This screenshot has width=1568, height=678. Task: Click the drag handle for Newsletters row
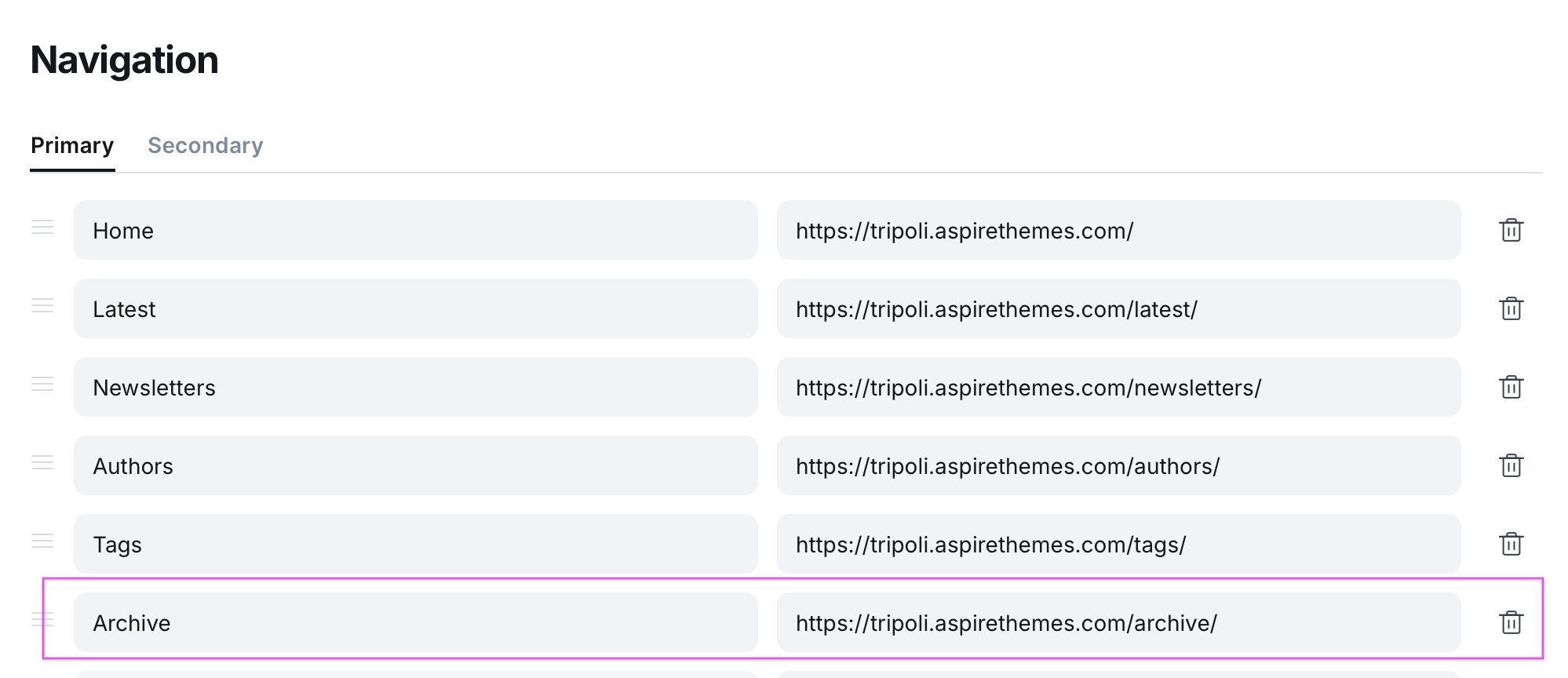pyautogui.click(x=42, y=384)
